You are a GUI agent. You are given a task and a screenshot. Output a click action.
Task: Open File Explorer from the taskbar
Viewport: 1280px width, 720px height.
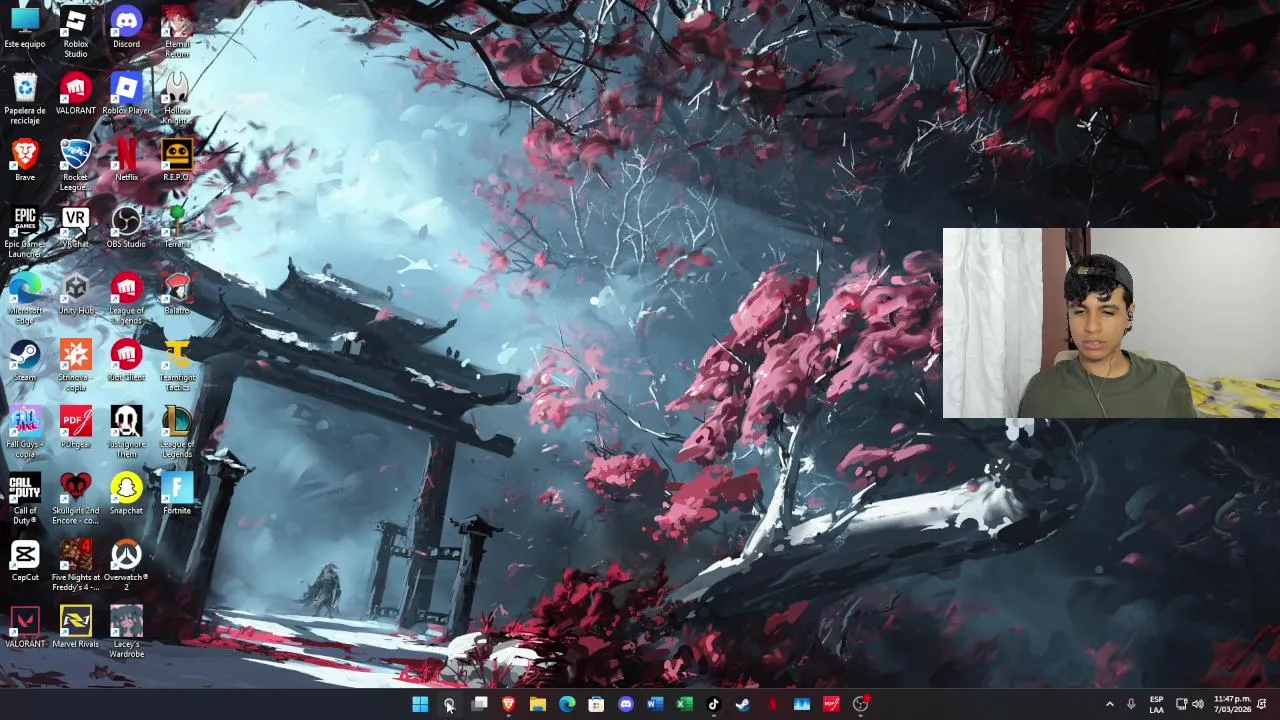[x=537, y=704]
